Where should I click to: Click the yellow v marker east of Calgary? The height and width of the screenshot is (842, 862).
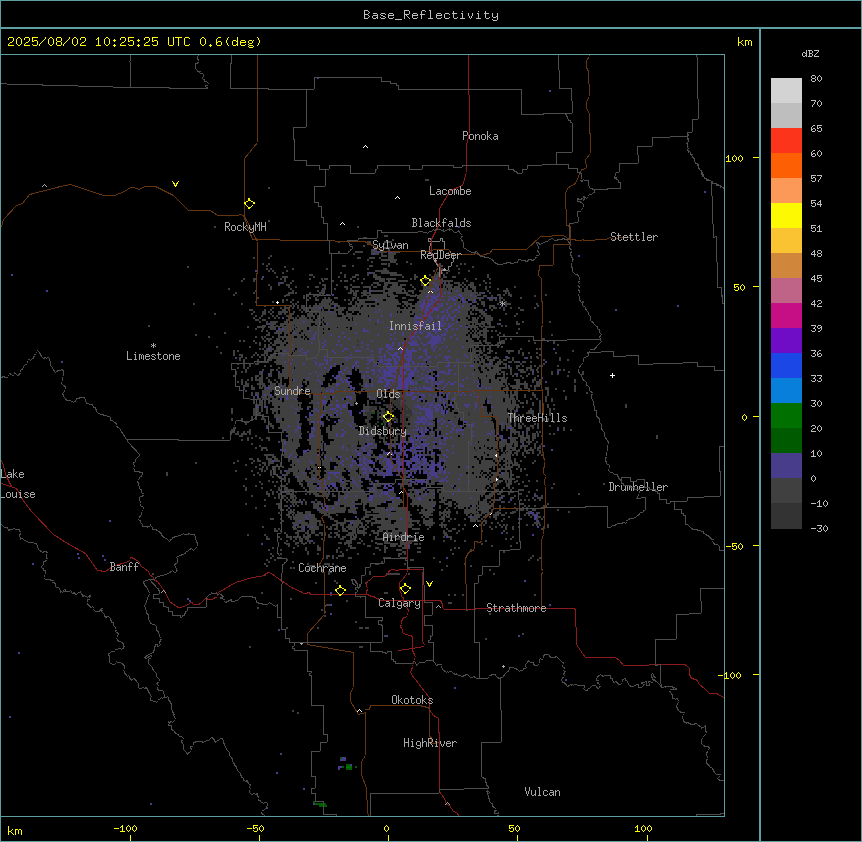click(429, 584)
